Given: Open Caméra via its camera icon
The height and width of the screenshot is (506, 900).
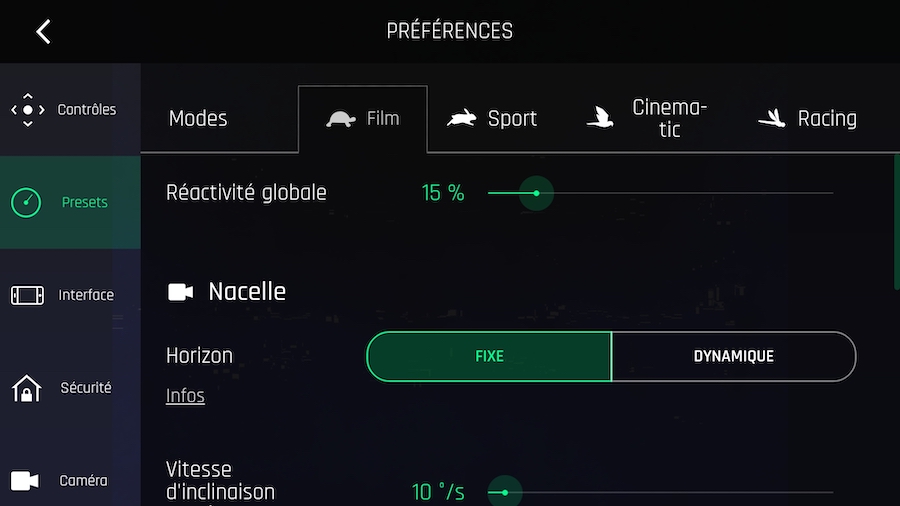Looking at the screenshot, I should tap(25, 481).
